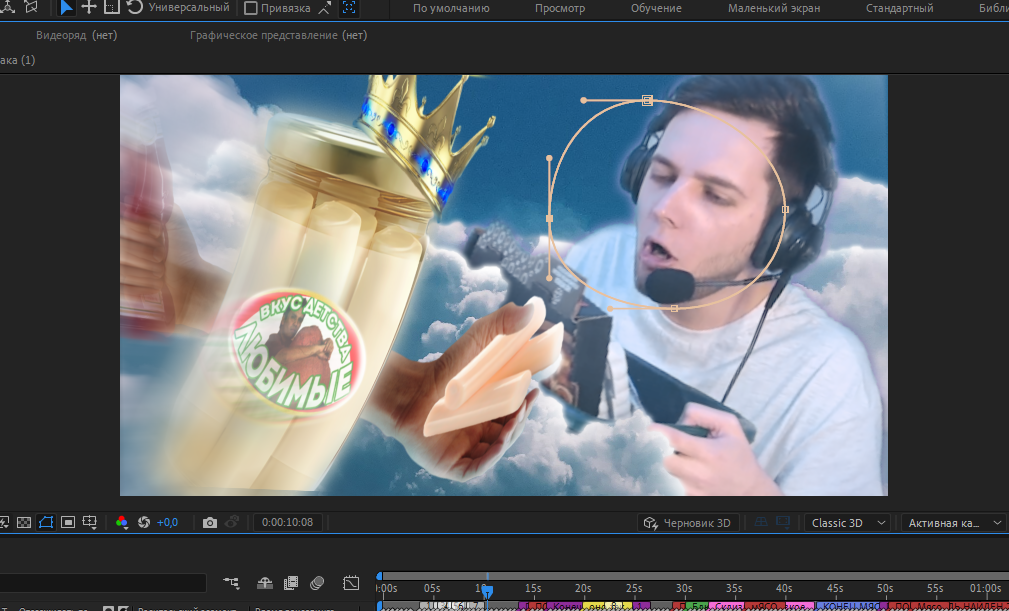Select the arrow Selection tool in the toolbar
This screenshot has width=1009, height=611.
coord(66,8)
